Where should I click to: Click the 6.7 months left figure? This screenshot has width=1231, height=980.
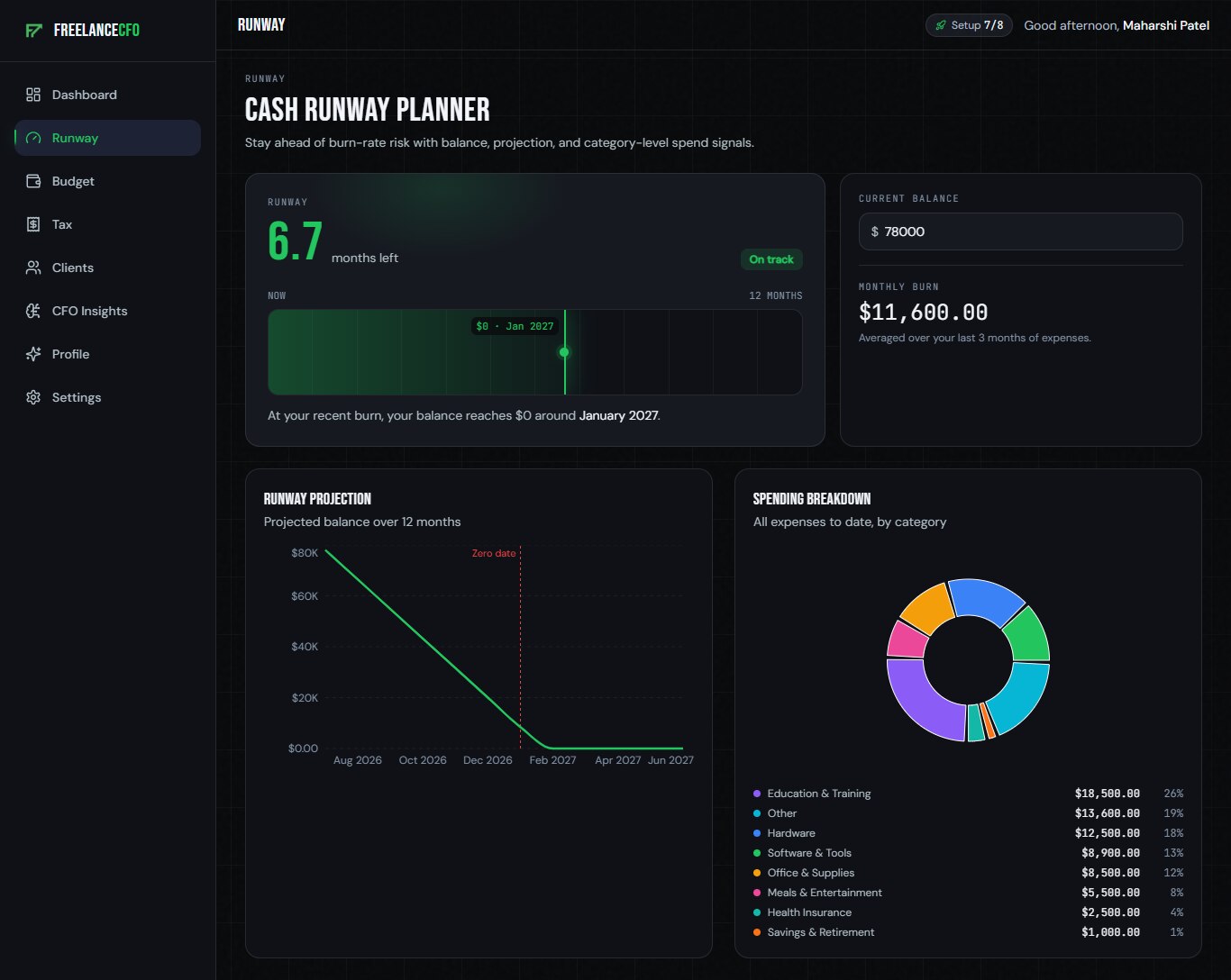296,241
